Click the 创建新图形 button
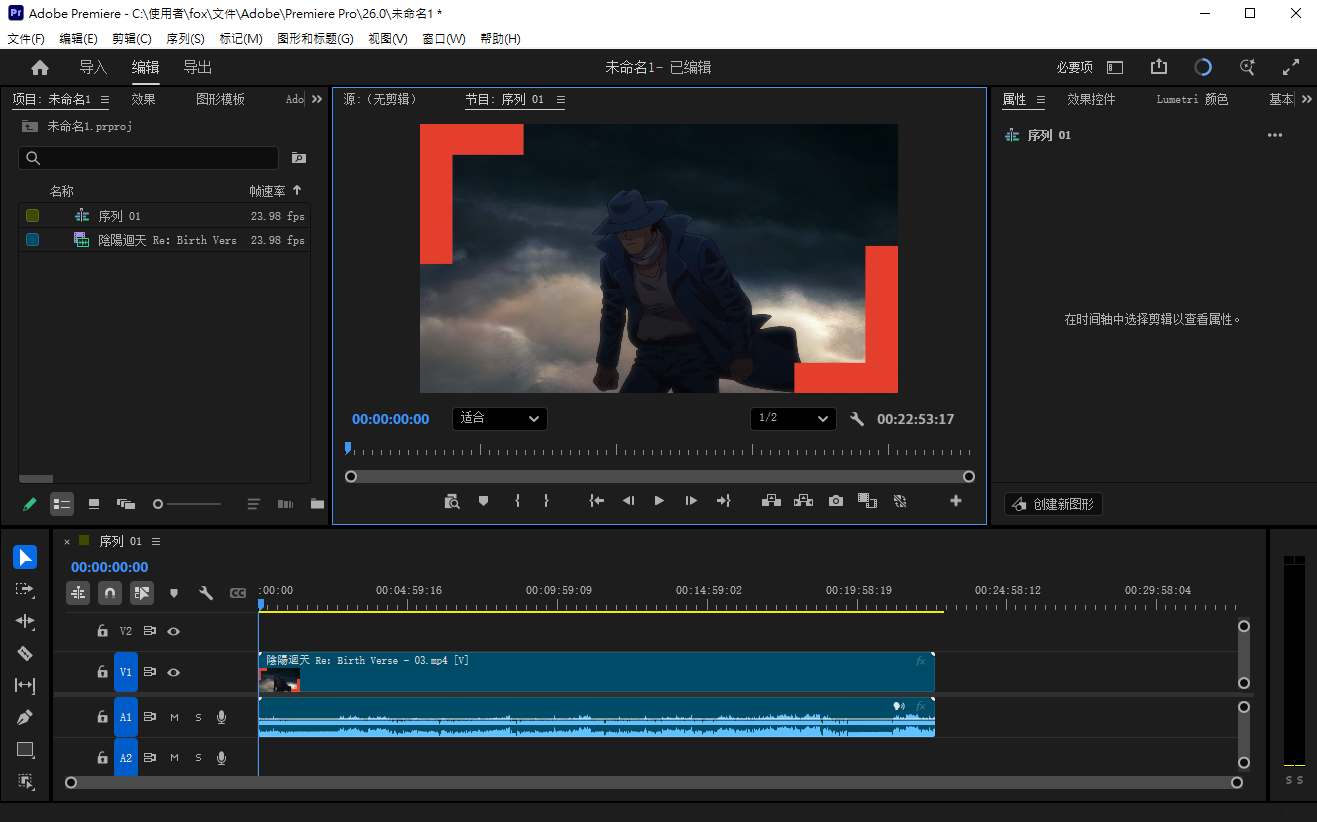The height and width of the screenshot is (822, 1317). [x=1053, y=504]
